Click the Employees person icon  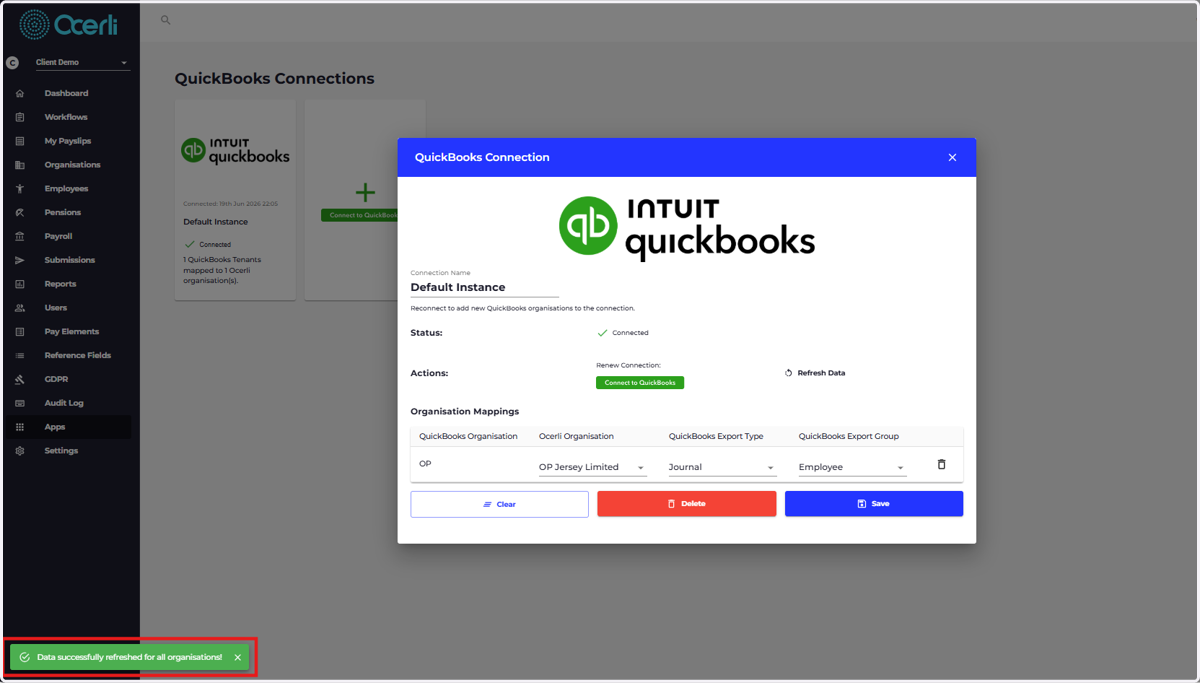coord(20,189)
